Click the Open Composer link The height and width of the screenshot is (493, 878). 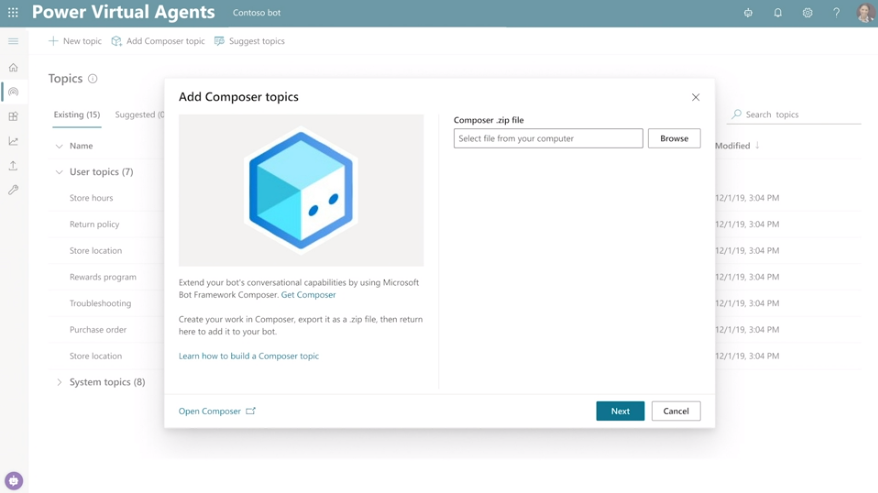[x=209, y=411]
